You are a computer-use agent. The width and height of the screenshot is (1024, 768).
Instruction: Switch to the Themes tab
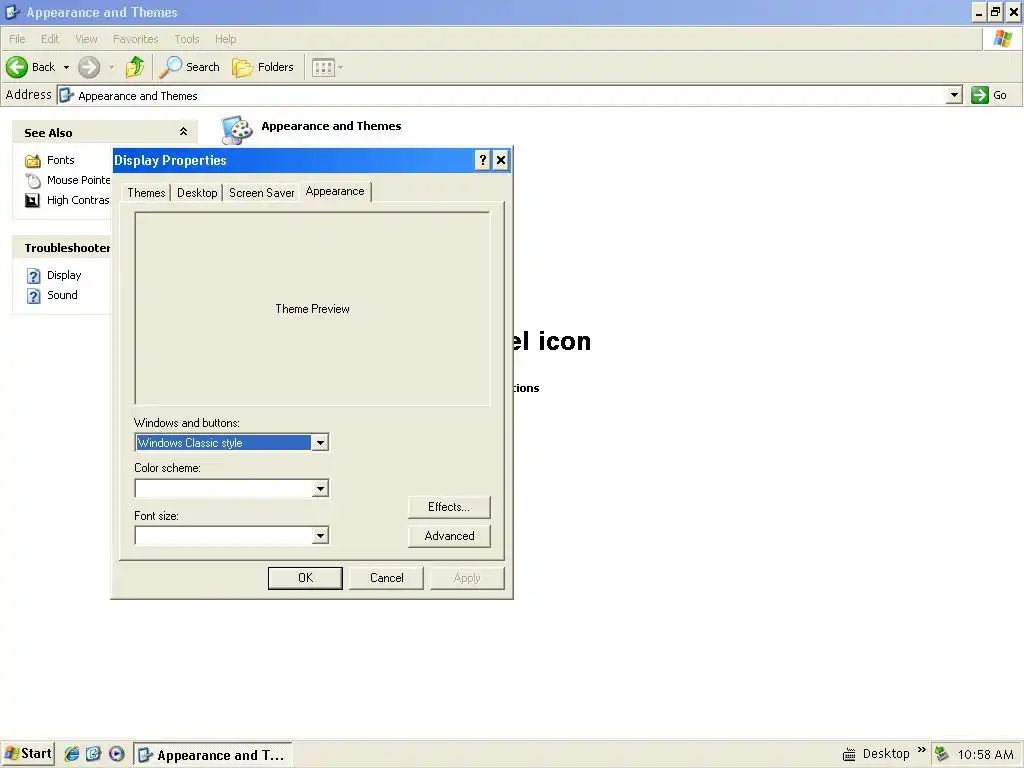(x=146, y=193)
